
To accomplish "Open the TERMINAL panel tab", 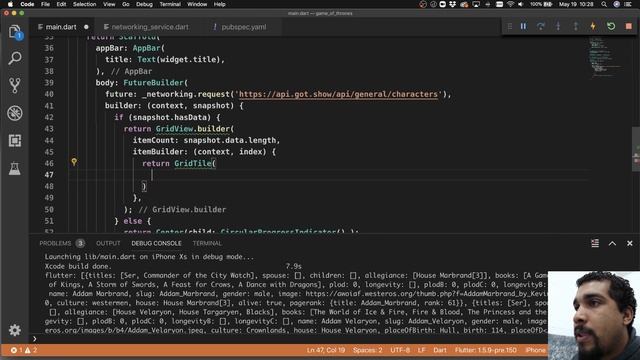I will click(207, 243).
